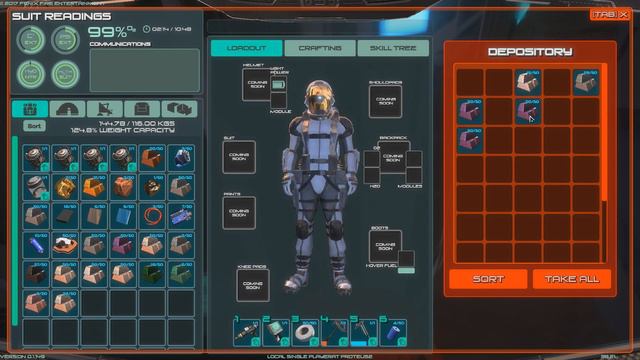
Task: Open the dome habitat category tab
Action: tap(67, 109)
